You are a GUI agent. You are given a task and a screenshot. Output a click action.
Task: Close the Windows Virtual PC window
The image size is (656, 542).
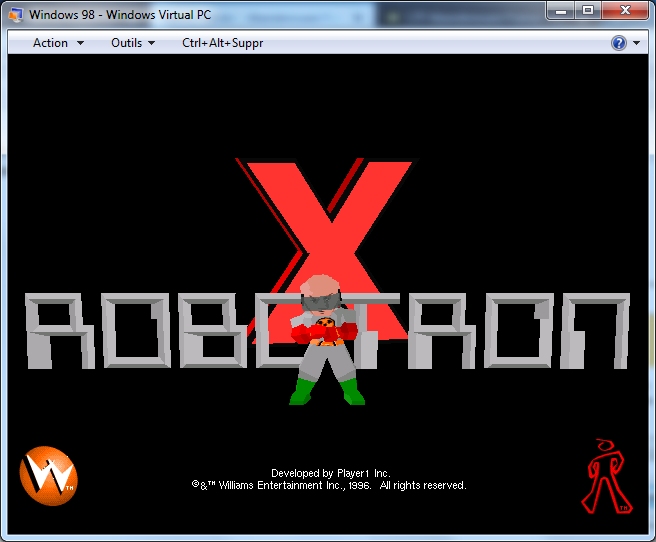(625, 10)
